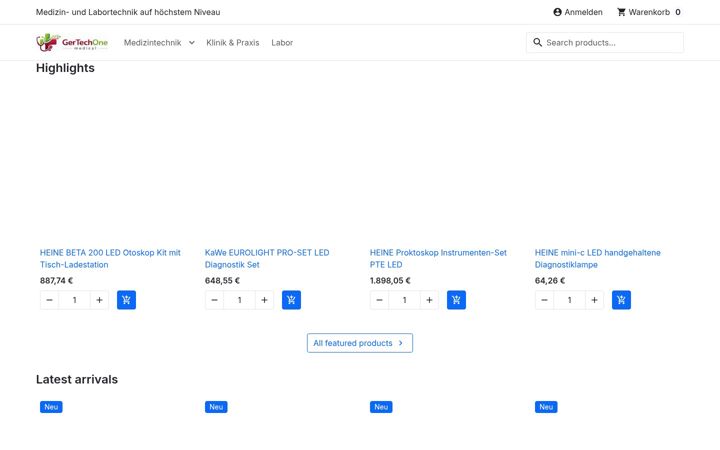Screen dimensions: 720x450
Task: Click the Medizin- und Labortechnik tagline
Action: coord(128,12)
